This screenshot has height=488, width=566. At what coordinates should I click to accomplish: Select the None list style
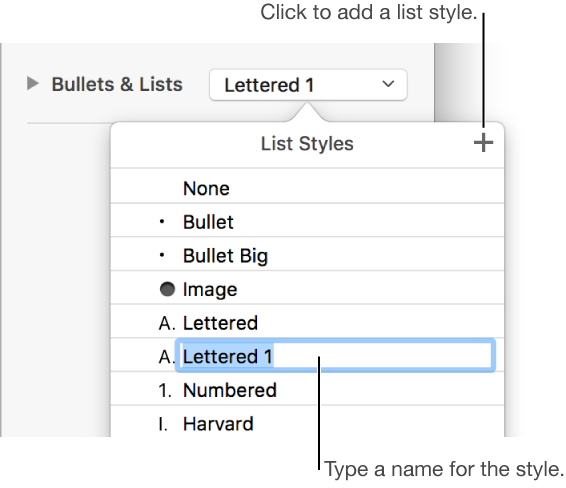coord(307,186)
